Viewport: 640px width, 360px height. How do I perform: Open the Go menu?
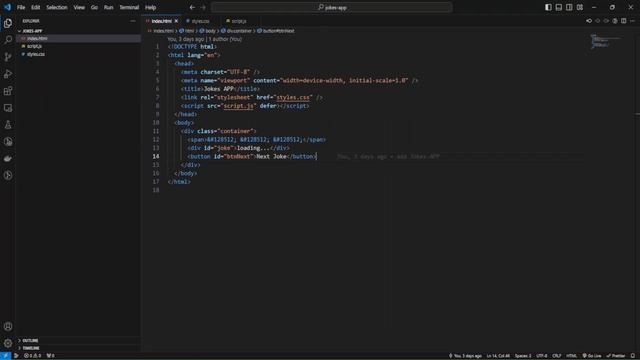click(x=94, y=7)
